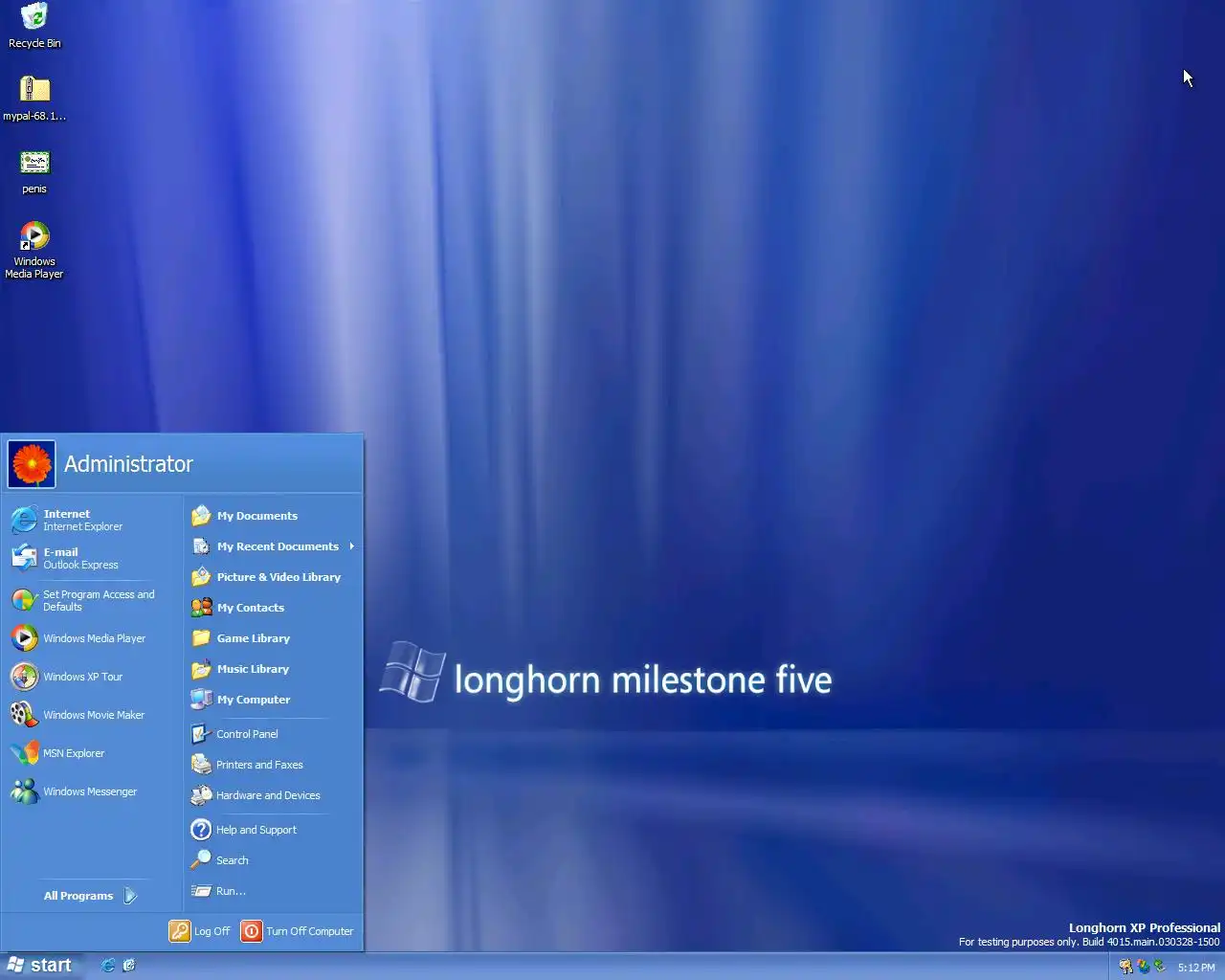
Task: Open Hardware and Devices
Action: pyautogui.click(x=274, y=795)
